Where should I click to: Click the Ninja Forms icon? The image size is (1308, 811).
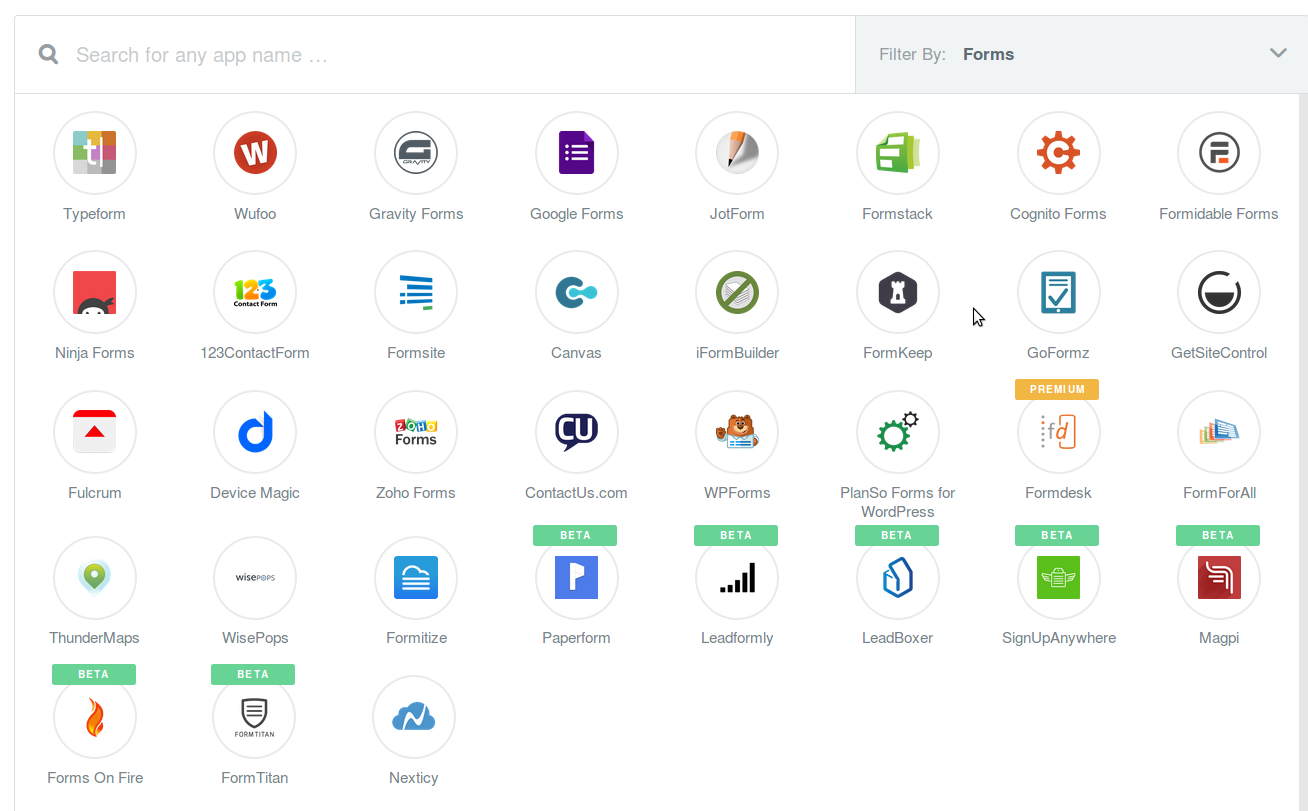coord(95,292)
